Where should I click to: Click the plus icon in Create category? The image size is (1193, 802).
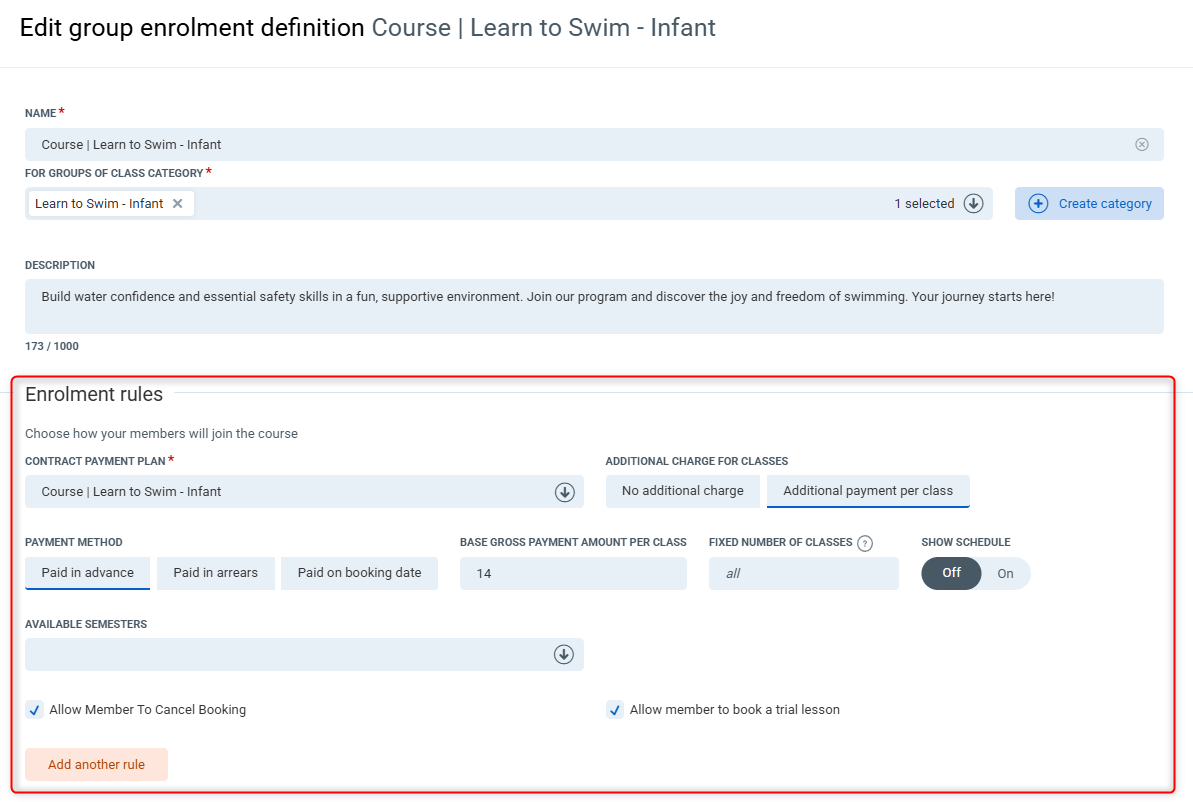coord(1039,203)
